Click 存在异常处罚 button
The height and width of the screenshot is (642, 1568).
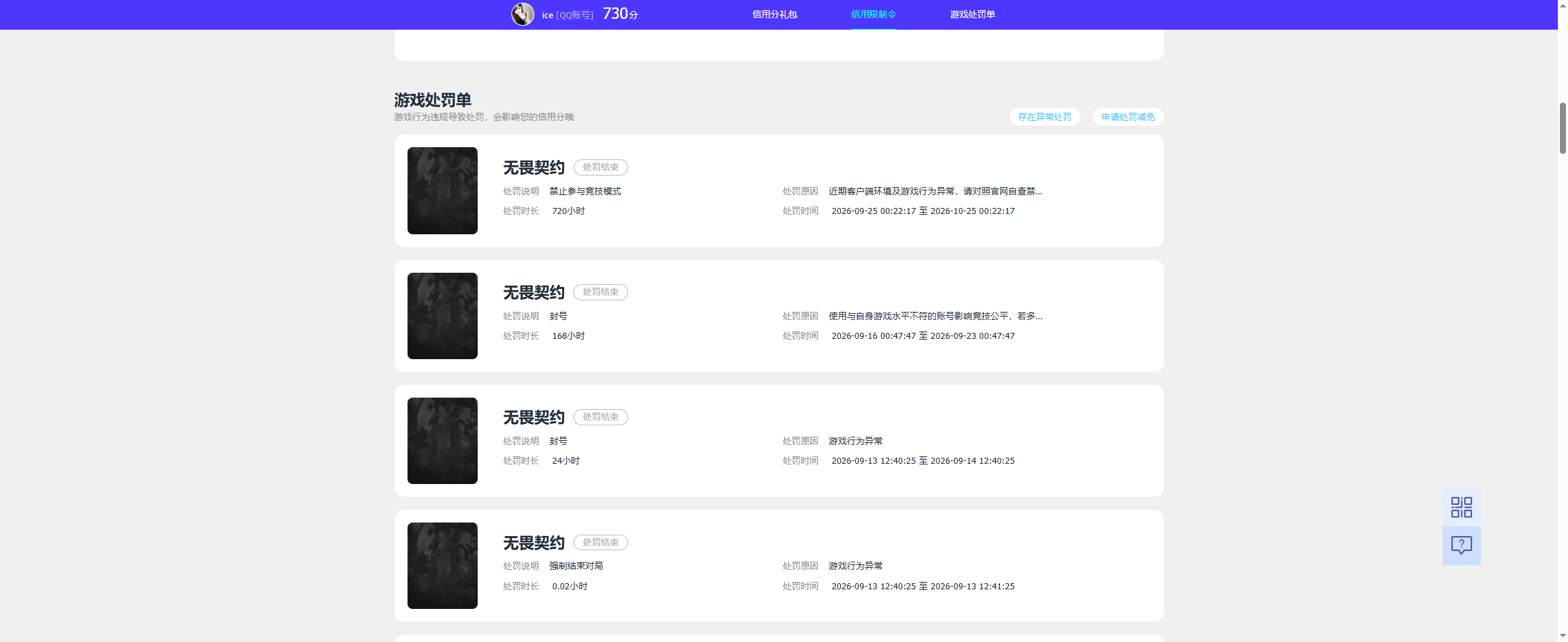point(1044,117)
